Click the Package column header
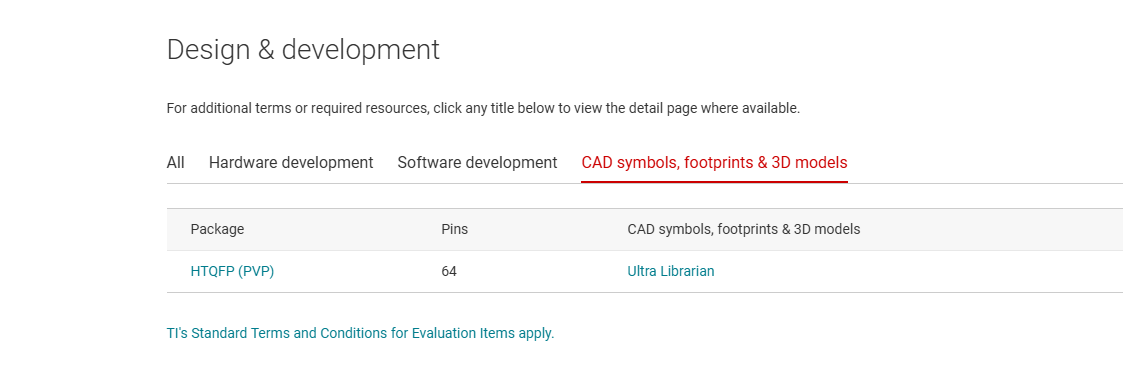The height and width of the screenshot is (375, 1123). (x=217, y=230)
